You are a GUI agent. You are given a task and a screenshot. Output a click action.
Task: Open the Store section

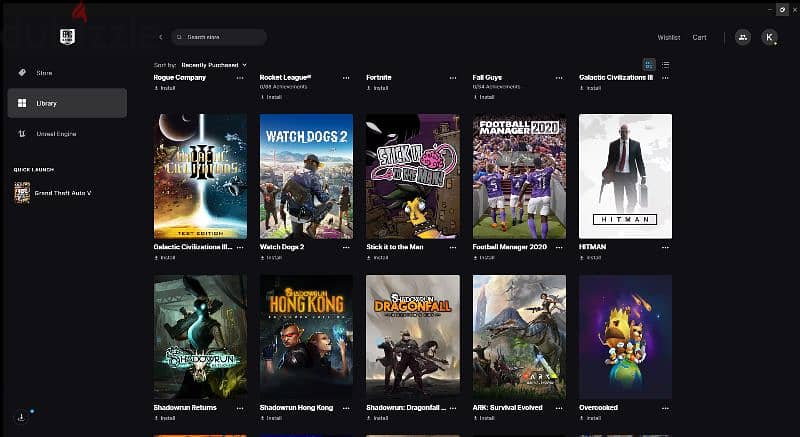[x=67, y=73]
